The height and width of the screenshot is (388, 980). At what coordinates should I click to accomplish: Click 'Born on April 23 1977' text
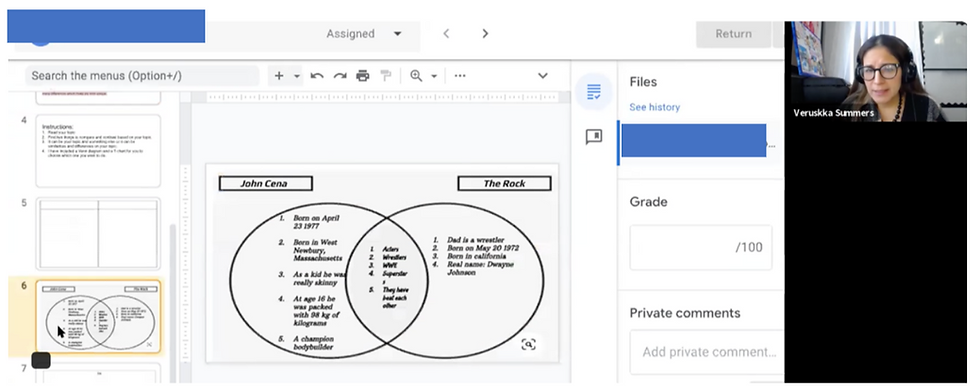[316, 222]
